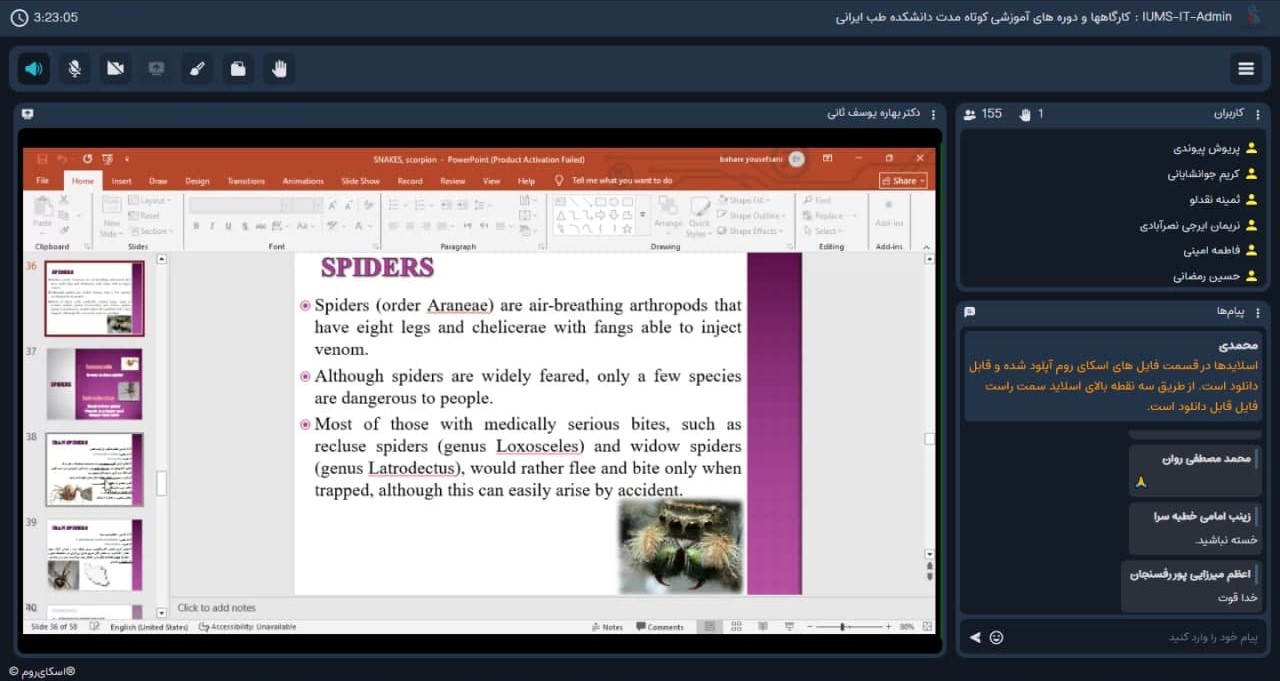This screenshot has width=1280, height=681.
Task: Open the whiteboard brush tool
Action: pyautogui.click(x=197, y=68)
